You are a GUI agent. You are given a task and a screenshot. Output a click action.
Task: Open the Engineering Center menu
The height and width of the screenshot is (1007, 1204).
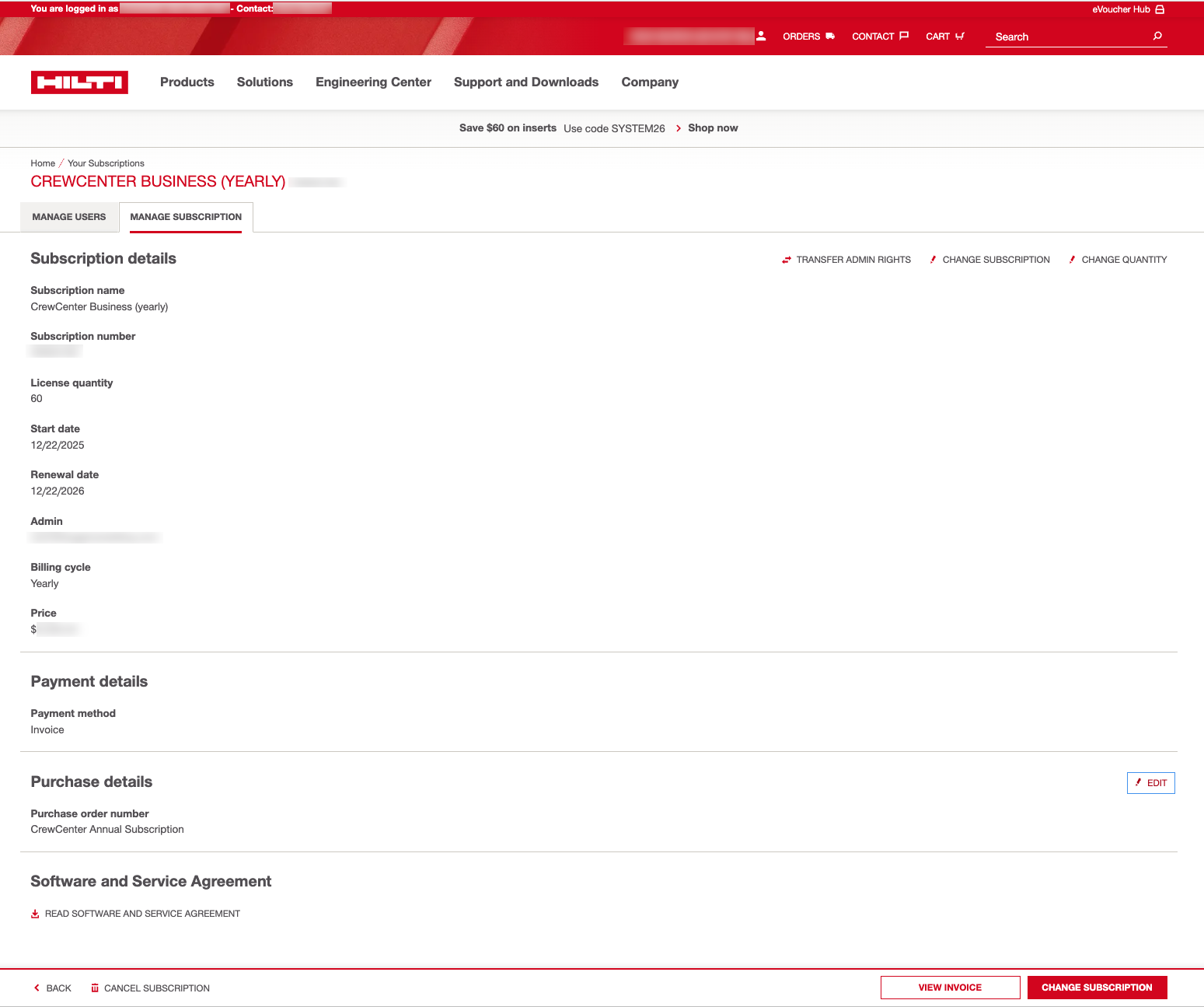(373, 82)
